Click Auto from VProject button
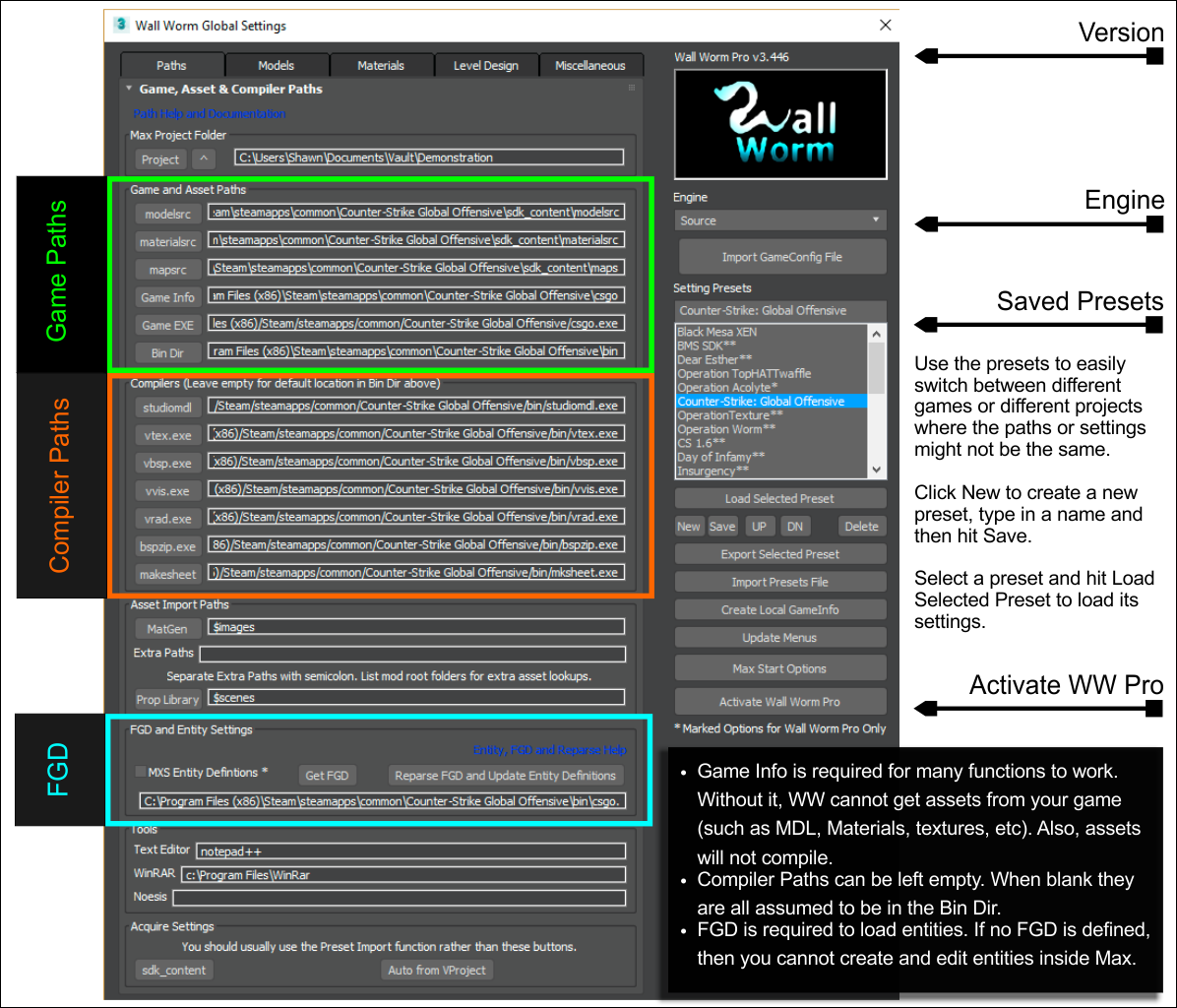Viewport: 1177px width, 1008px height. coord(437,970)
